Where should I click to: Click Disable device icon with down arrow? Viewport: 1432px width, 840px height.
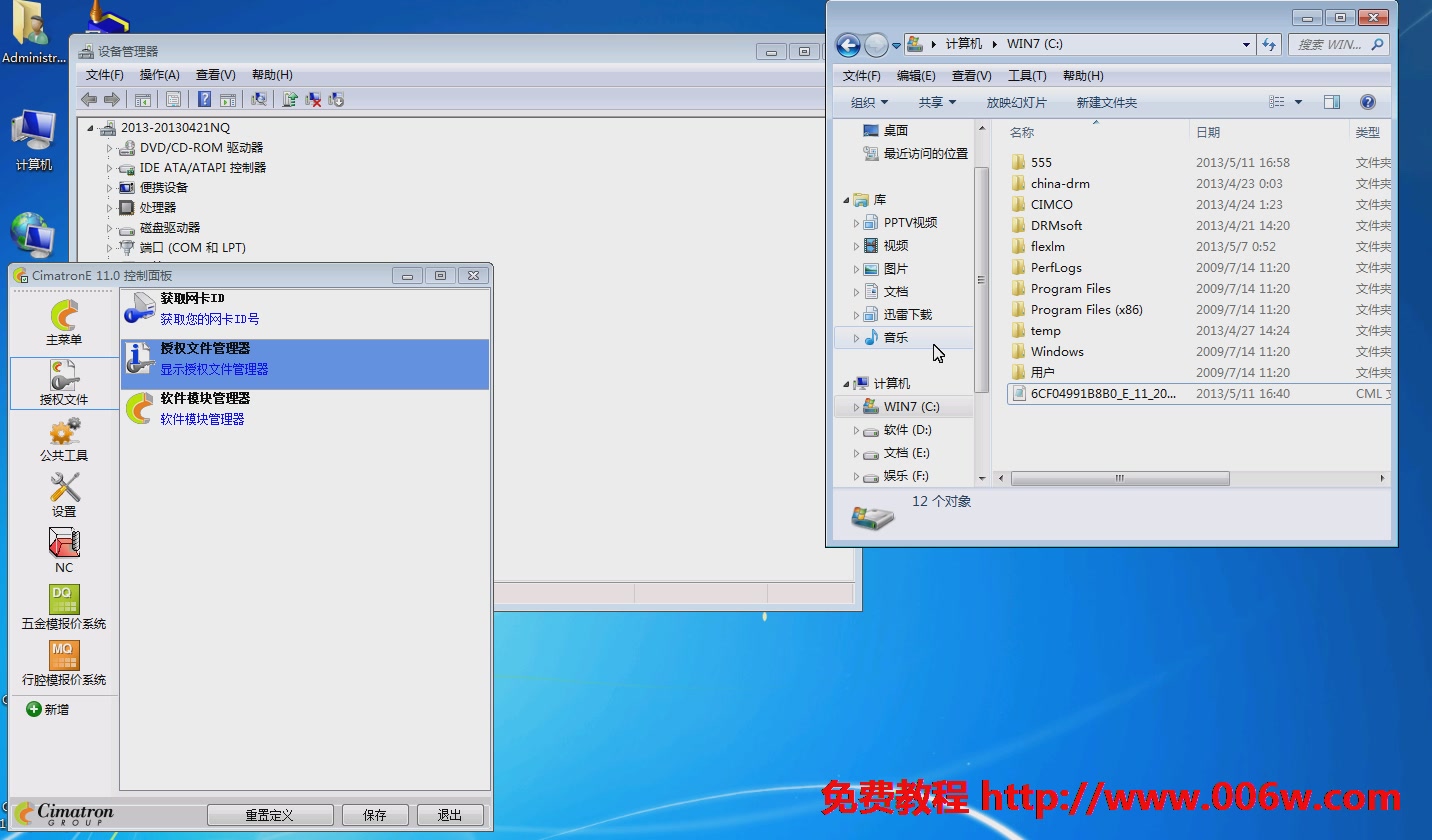coord(336,99)
